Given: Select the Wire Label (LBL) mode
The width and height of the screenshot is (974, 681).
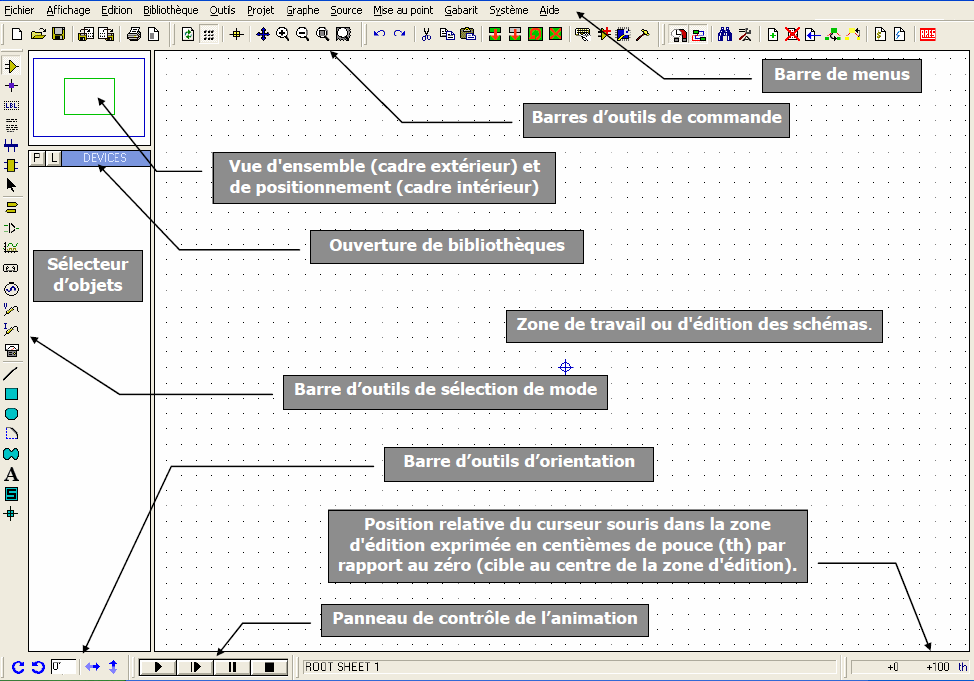Looking at the screenshot, I should coord(11,106).
